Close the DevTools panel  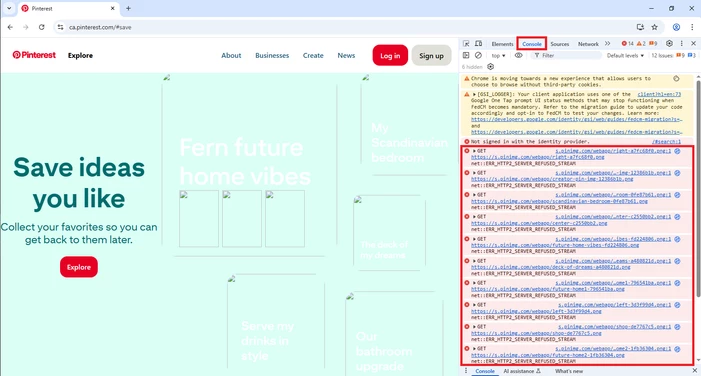(693, 43)
